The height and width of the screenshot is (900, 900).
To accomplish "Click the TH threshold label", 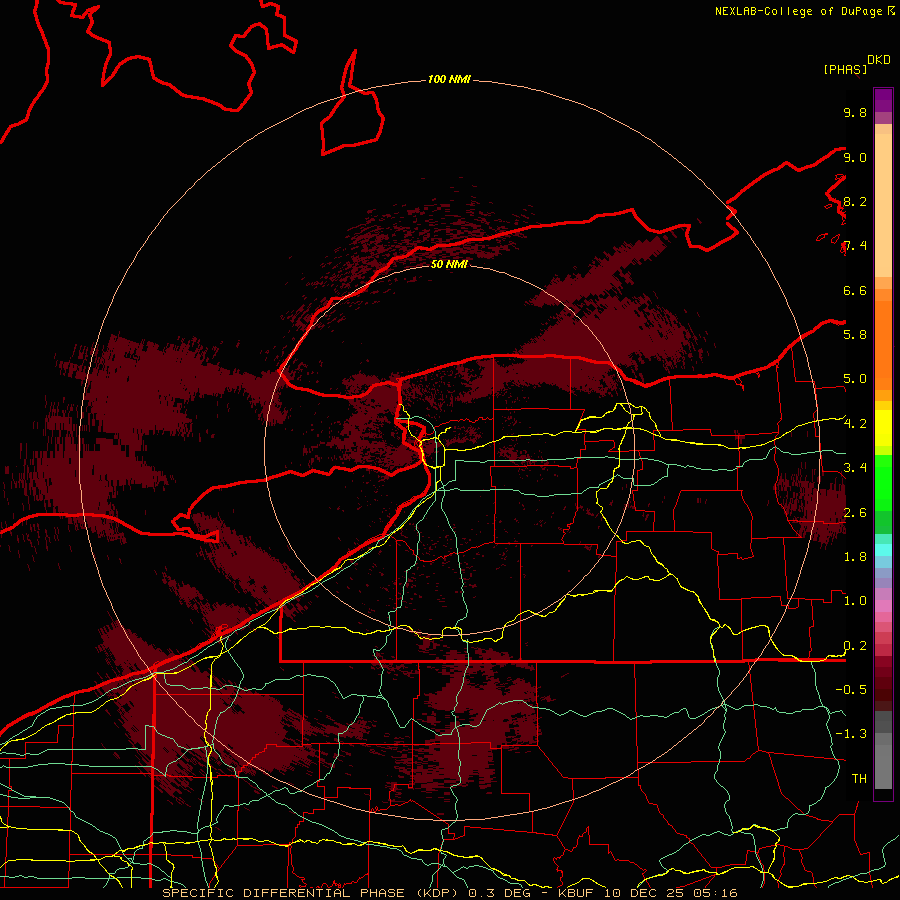I will (859, 779).
